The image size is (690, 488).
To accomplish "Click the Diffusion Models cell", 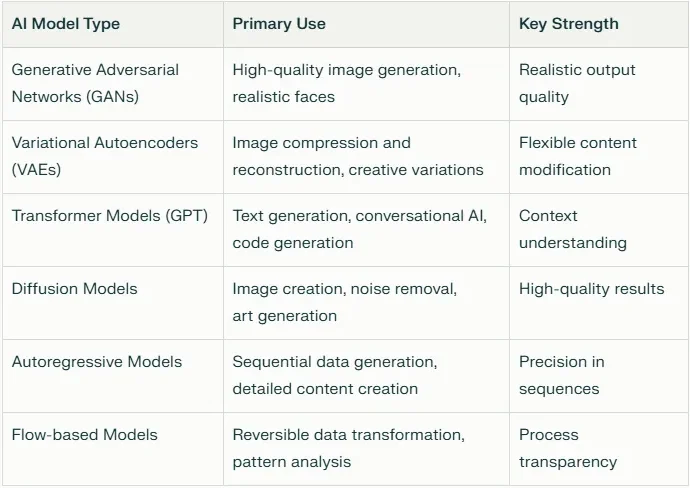I will pos(75,289).
